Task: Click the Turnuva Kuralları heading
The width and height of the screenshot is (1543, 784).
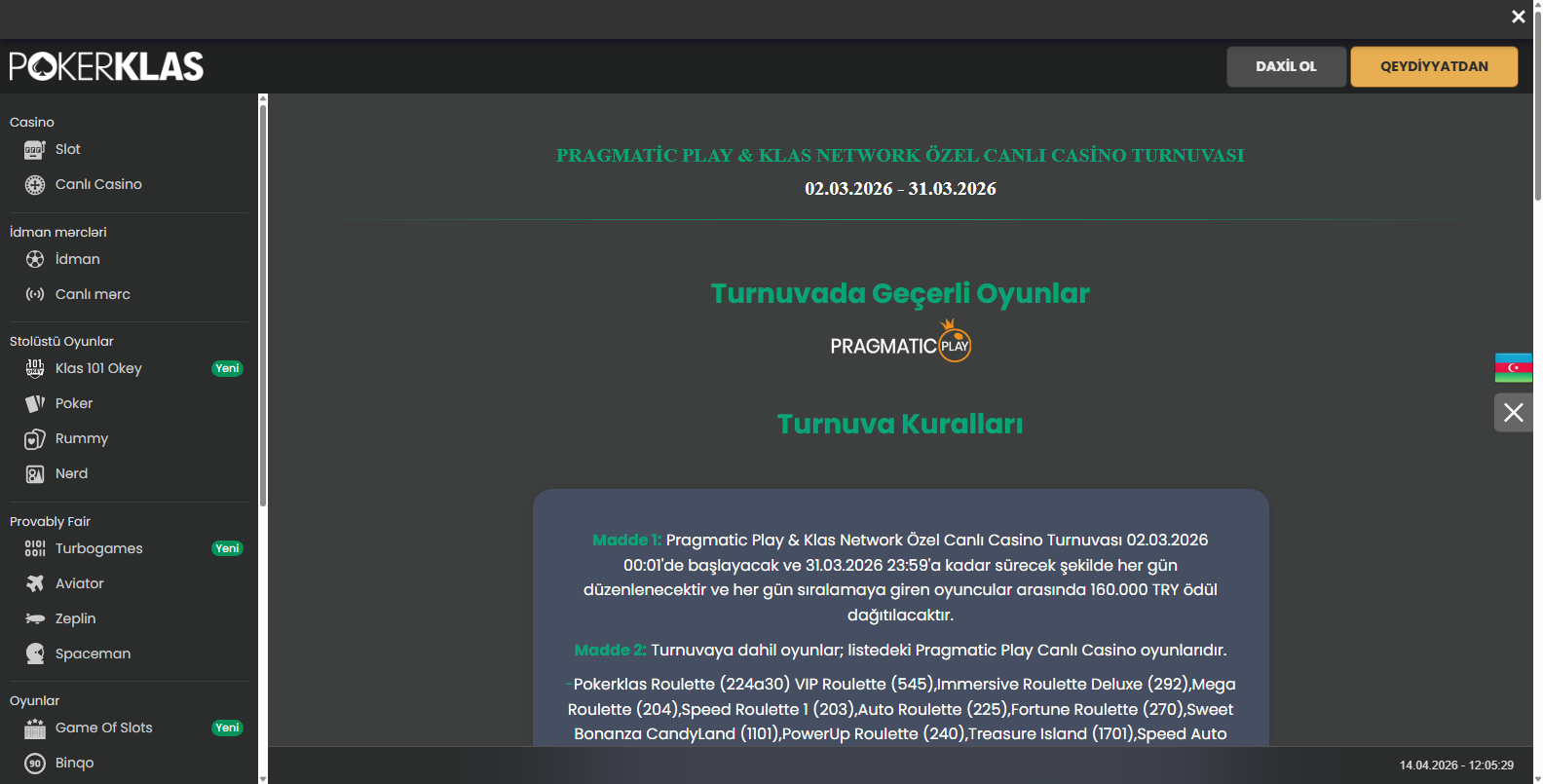Action: pyautogui.click(x=900, y=424)
